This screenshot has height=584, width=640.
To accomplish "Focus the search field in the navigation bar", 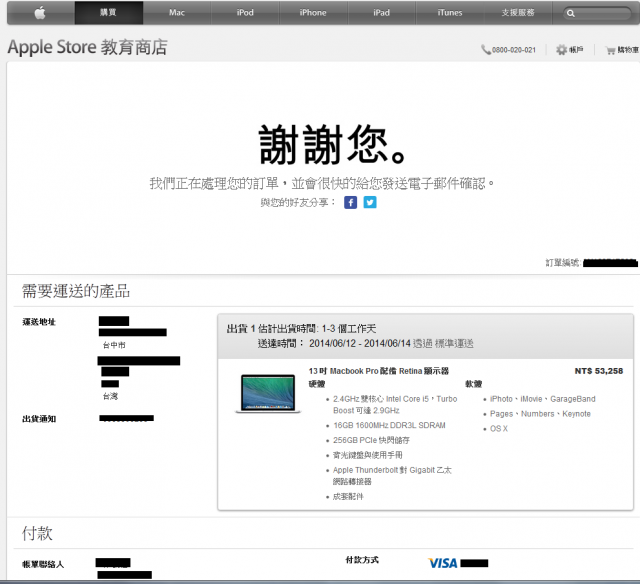I will 598,13.
